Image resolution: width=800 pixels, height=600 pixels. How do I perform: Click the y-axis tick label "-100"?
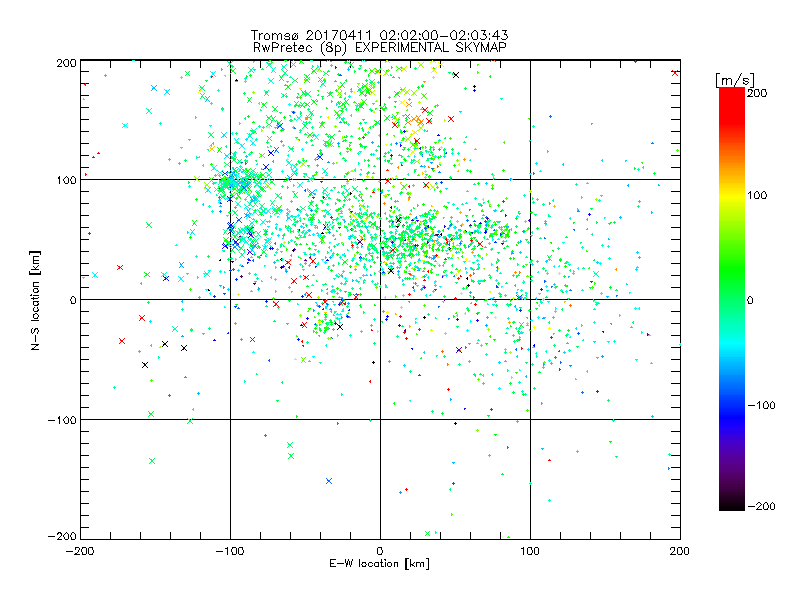point(62,420)
